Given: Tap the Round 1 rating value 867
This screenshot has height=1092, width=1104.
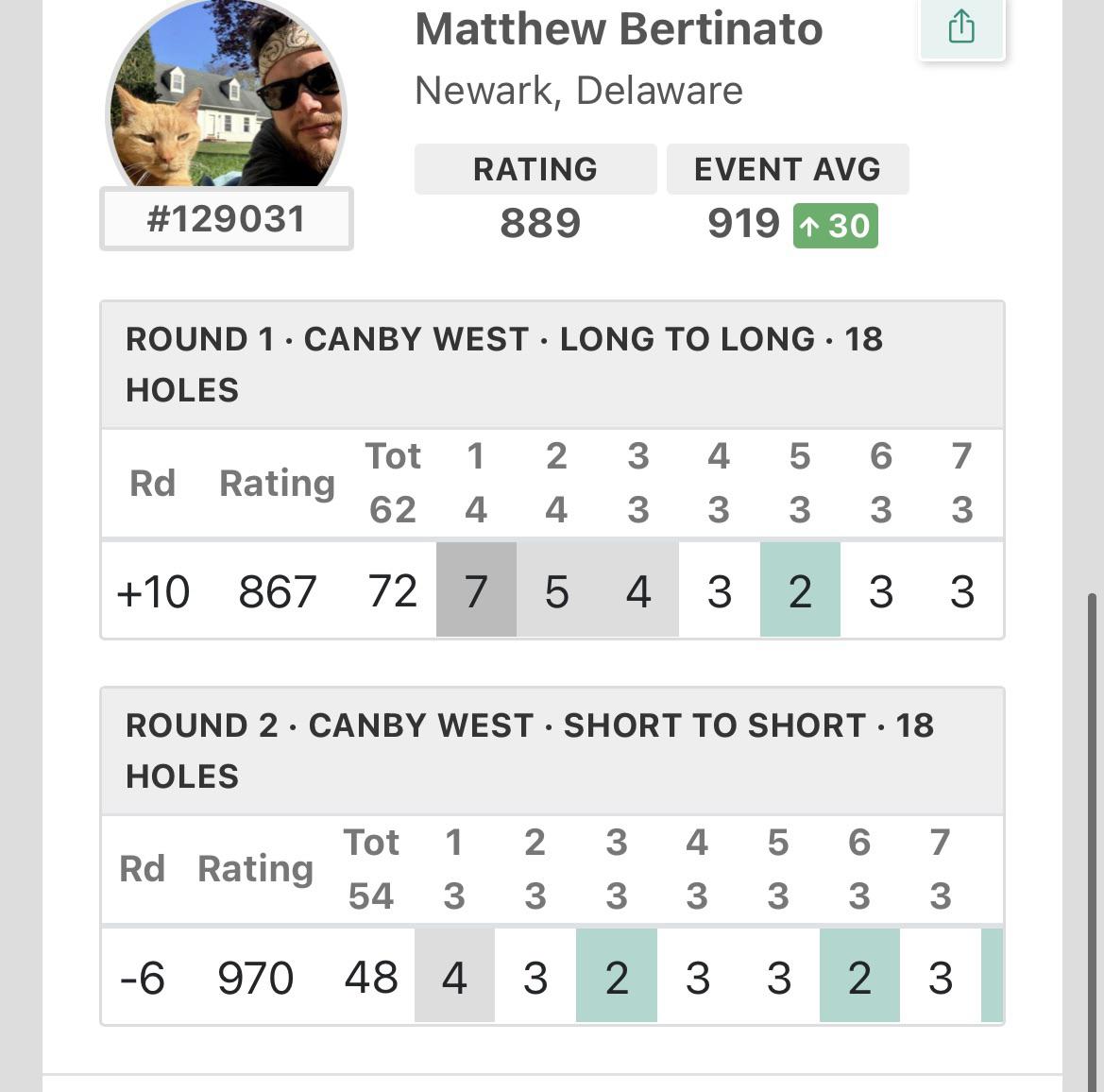Looking at the screenshot, I should tap(277, 591).
